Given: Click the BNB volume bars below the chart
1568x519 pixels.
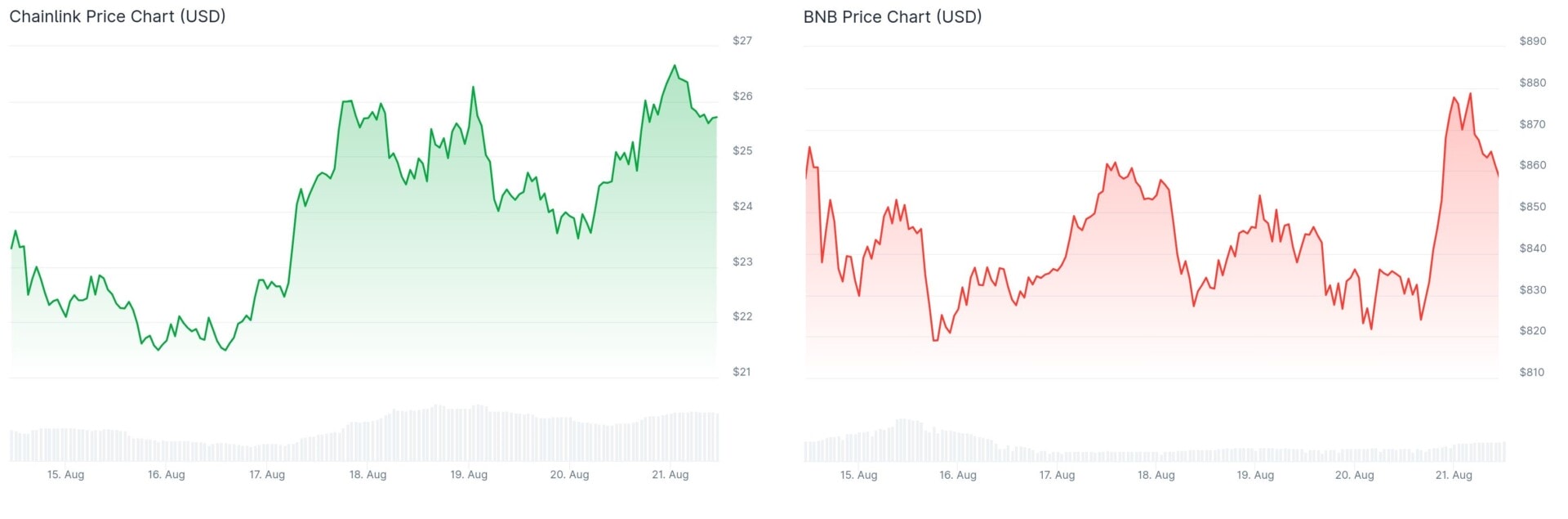Looking at the screenshot, I should coord(1155,451).
